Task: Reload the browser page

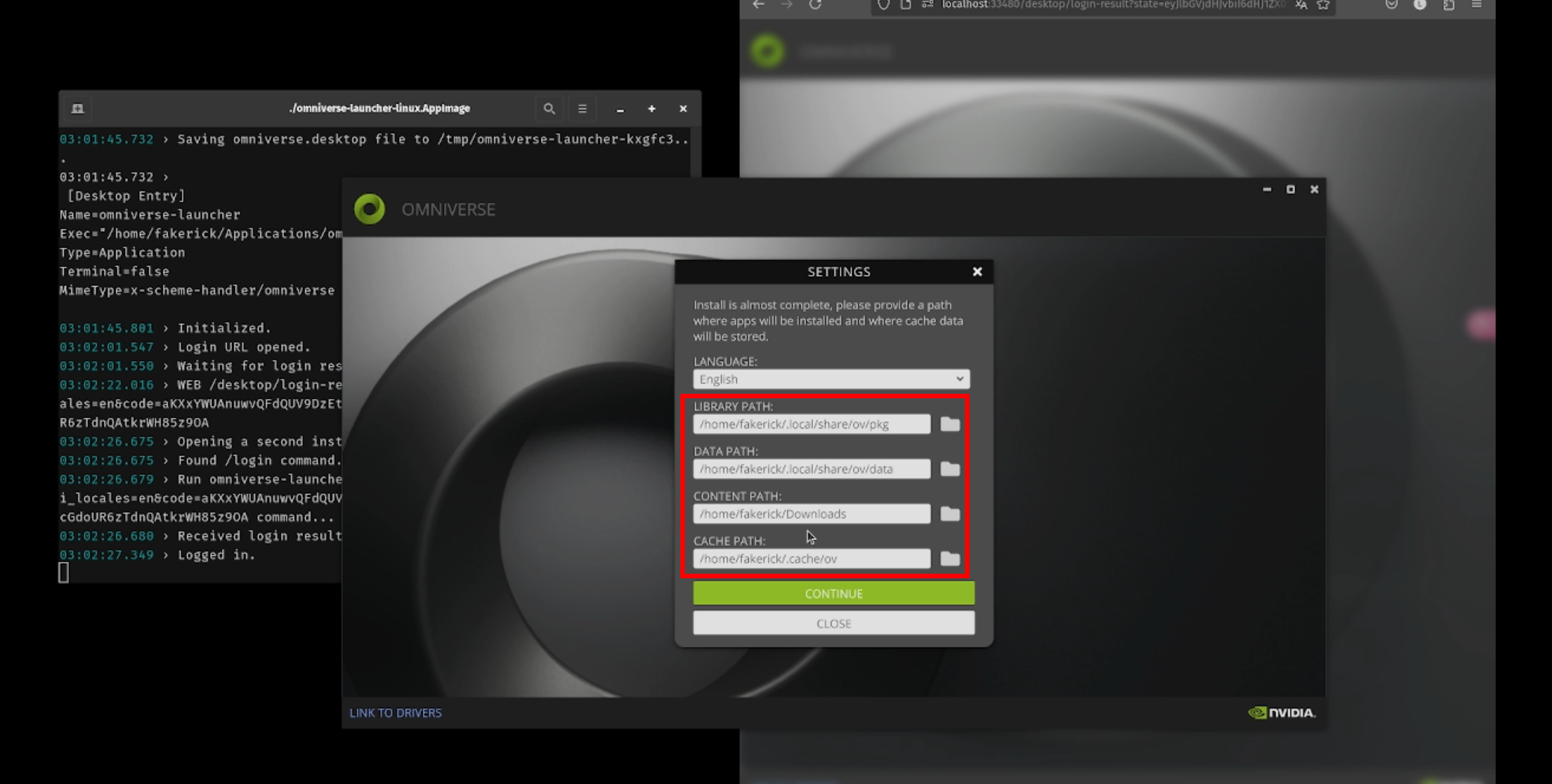Action: click(815, 5)
